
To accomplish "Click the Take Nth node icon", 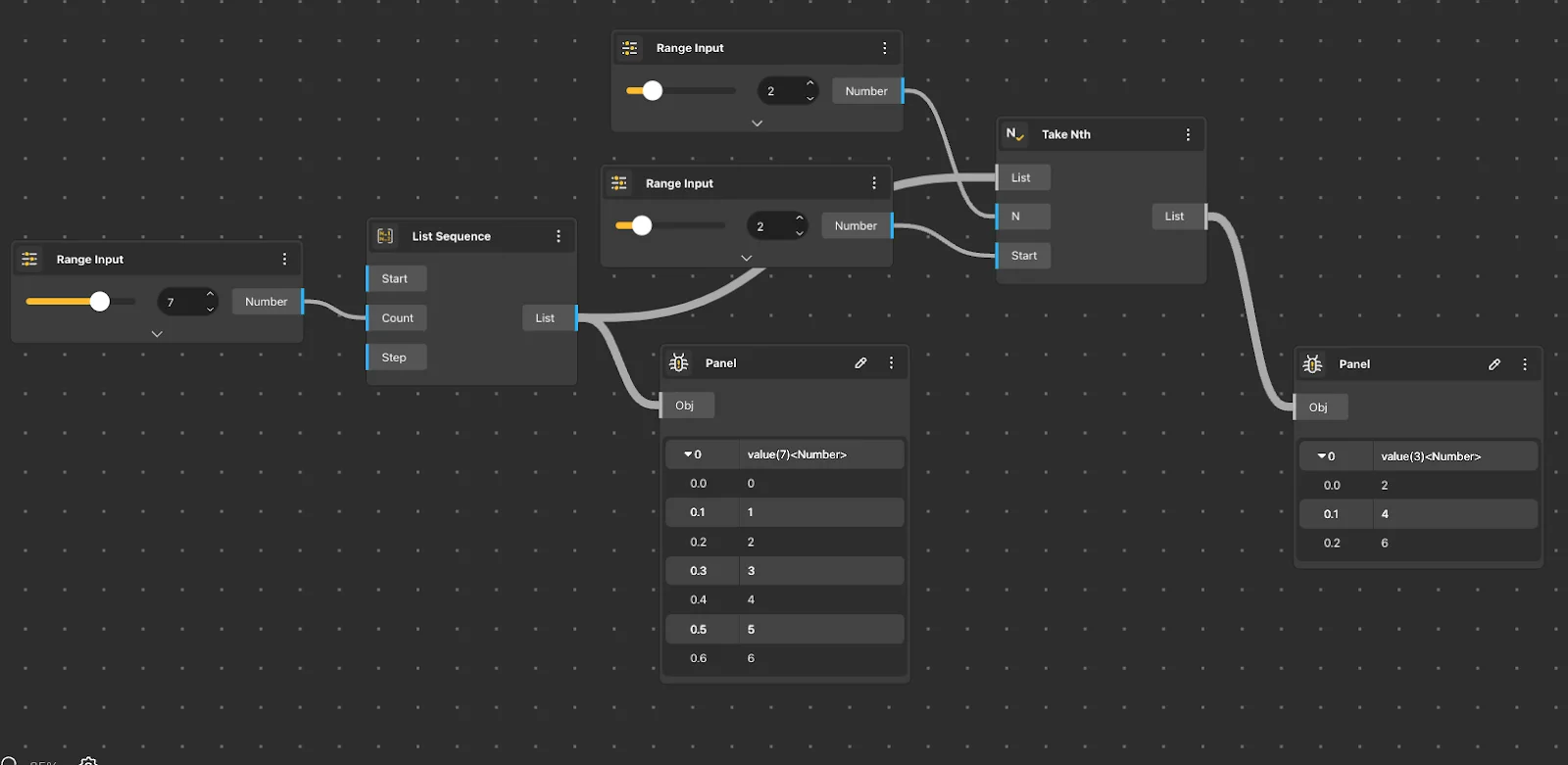I will tap(1014, 134).
